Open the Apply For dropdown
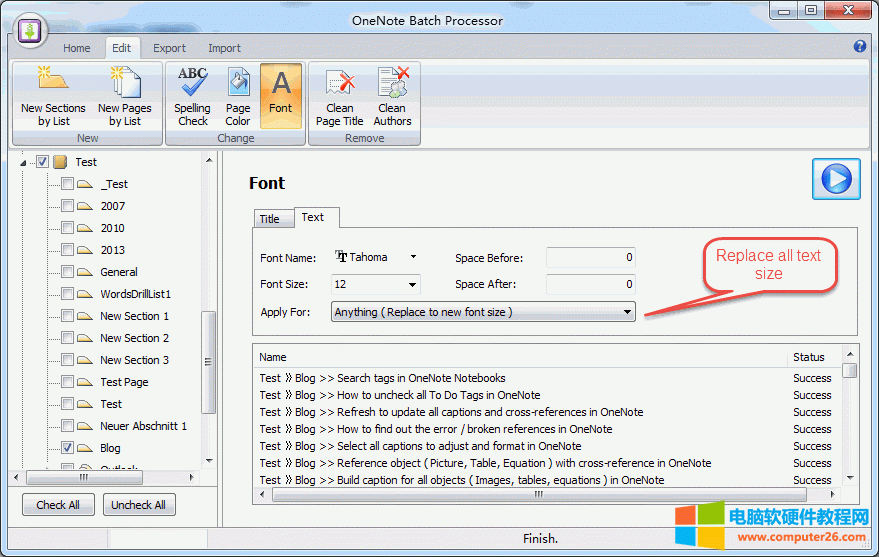This screenshot has height=557, width=879. [627, 312]
